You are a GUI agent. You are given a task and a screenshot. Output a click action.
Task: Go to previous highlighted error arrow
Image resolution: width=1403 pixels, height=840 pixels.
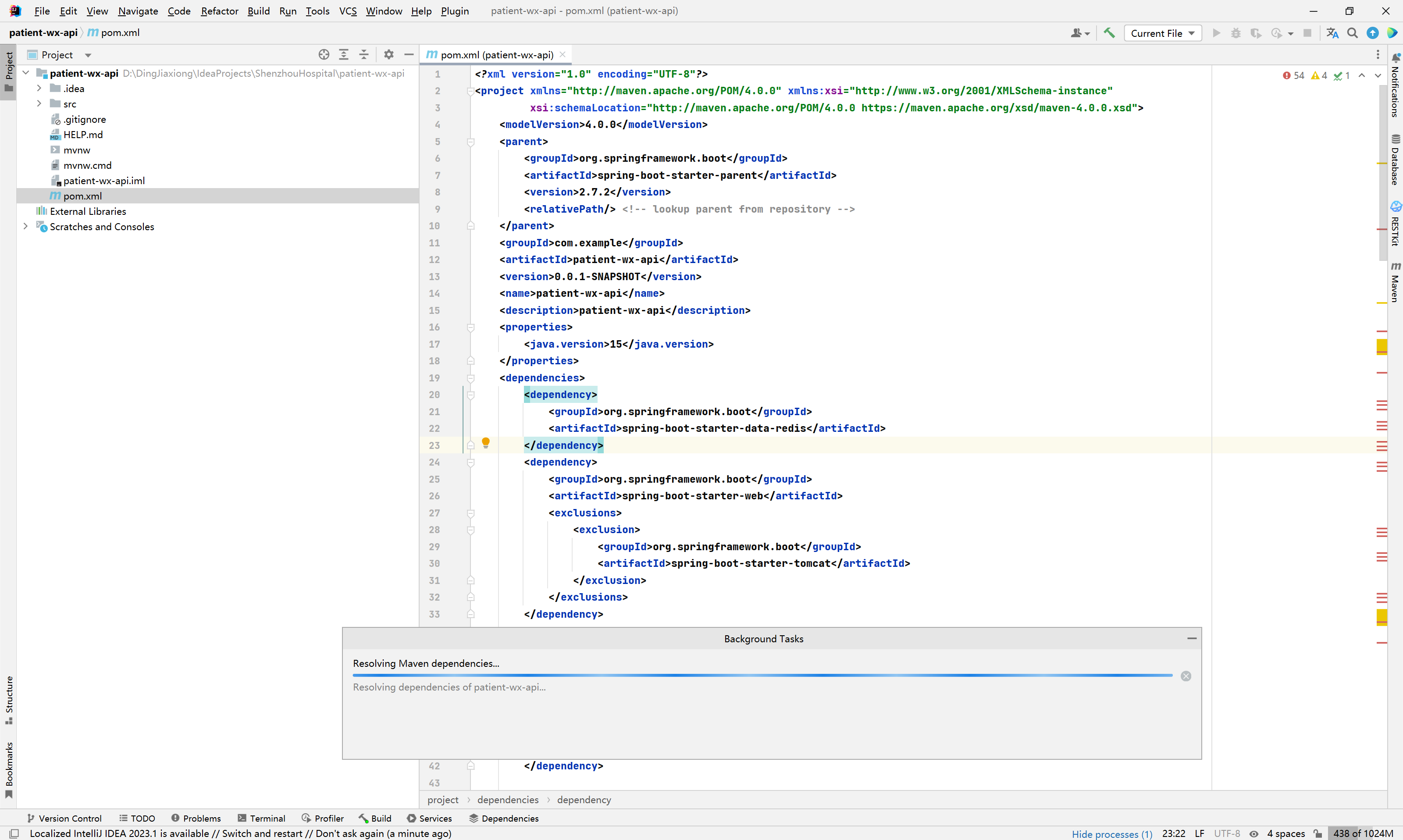coord(1362,75)
